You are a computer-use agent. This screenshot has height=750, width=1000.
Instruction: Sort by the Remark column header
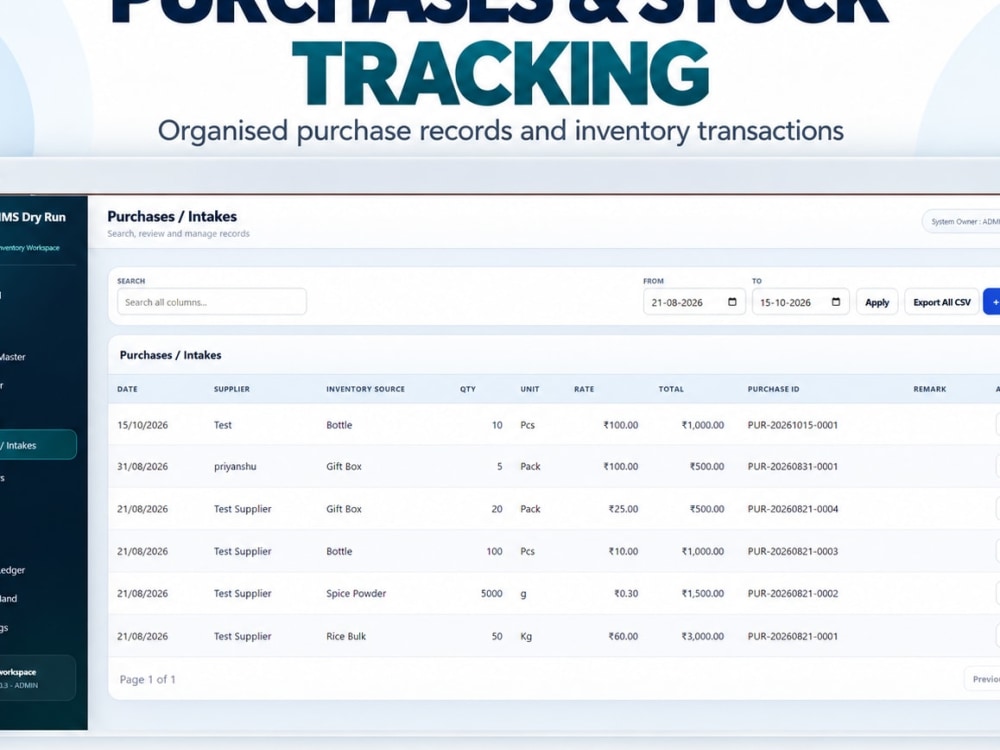click(x=930, y=389)
